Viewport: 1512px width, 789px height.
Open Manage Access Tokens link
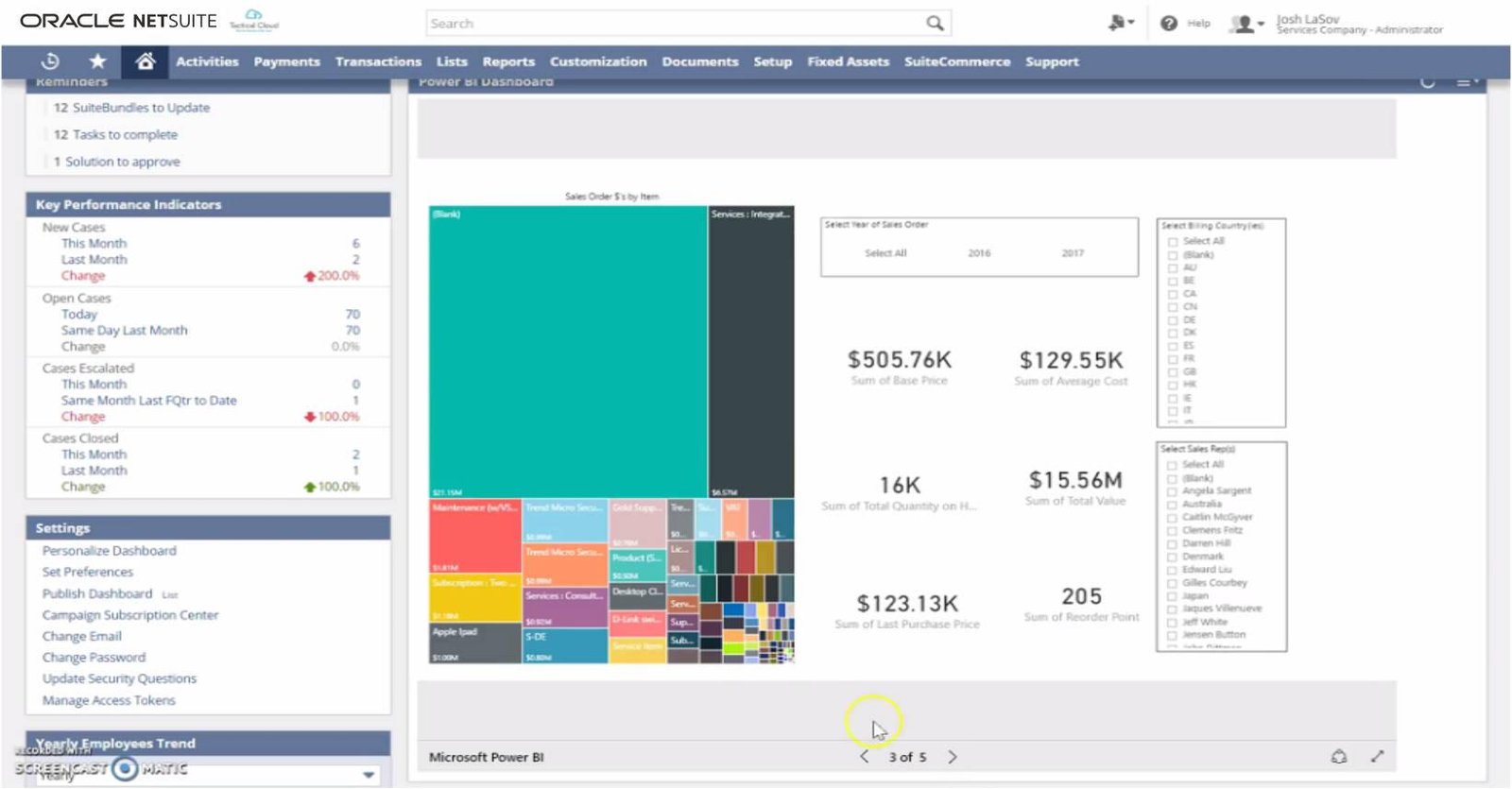[109, 700]
